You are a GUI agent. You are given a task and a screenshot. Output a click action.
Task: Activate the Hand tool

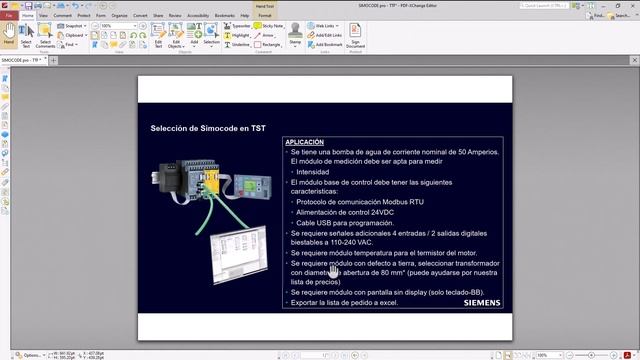pyautogui.click(x=9, y=34)
